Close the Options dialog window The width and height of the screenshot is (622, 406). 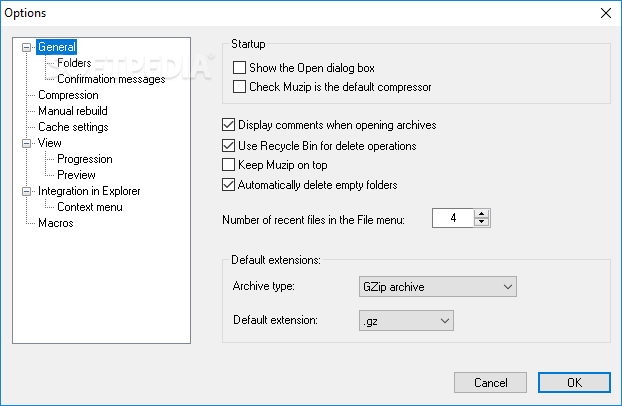coord(605,13)
